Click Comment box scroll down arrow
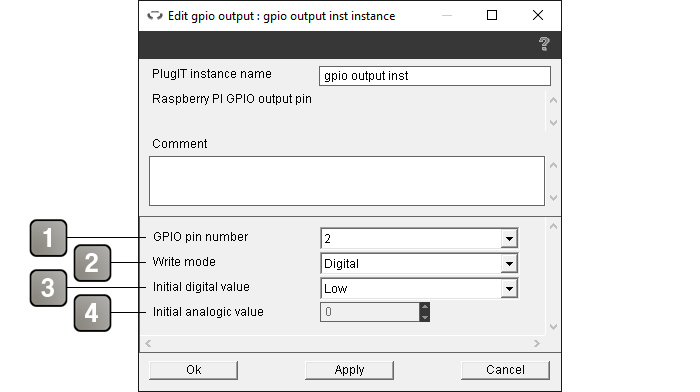 point(553,197)
